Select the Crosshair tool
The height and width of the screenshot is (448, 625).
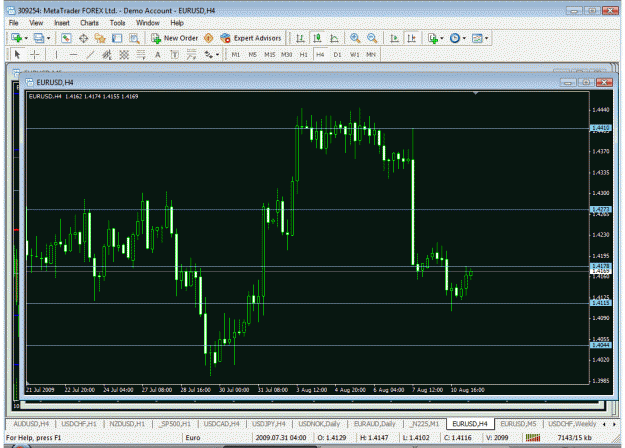pos(35,55)
